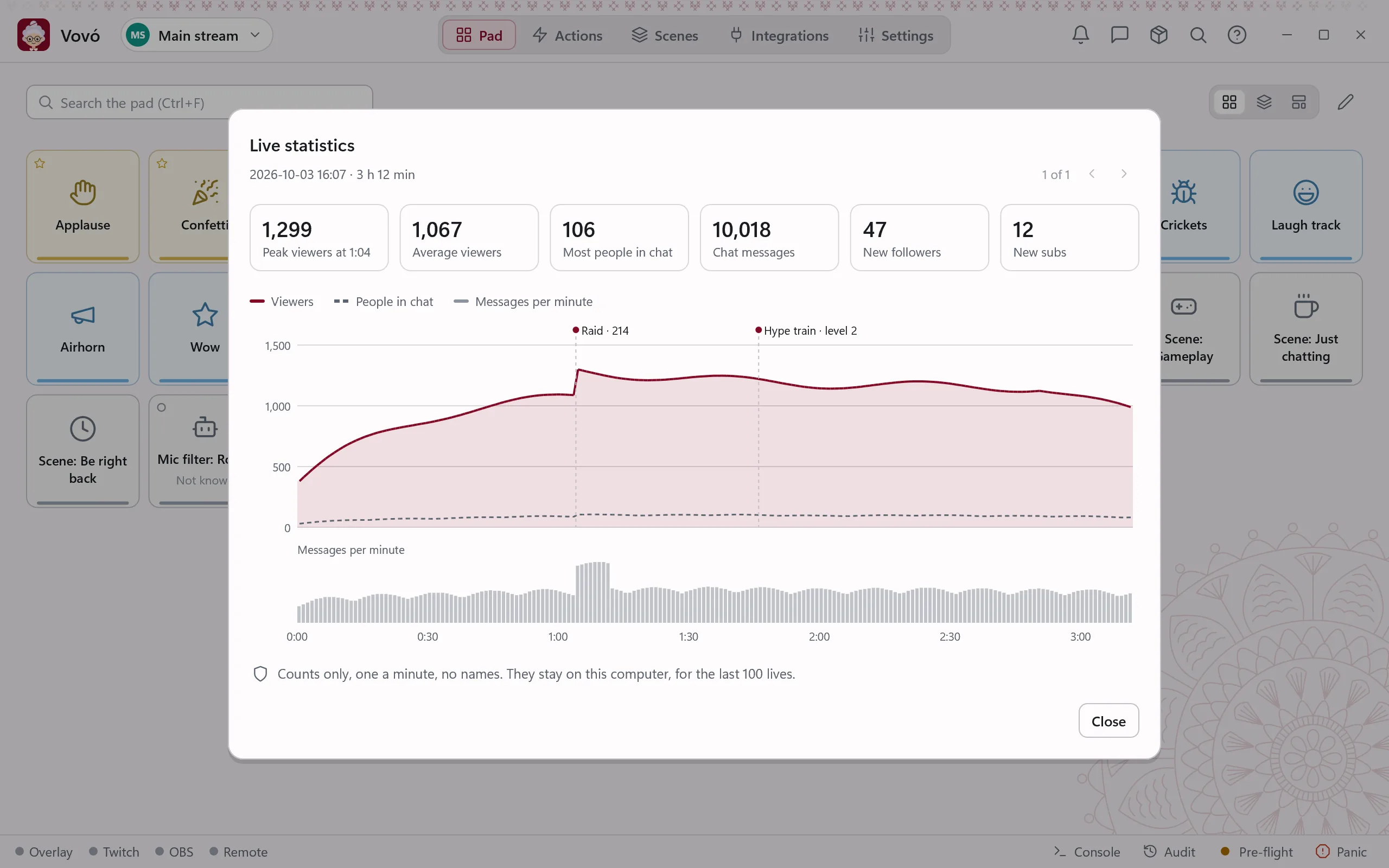This screenshot has height=868, width=1389.
Task: Switch to the Pad tab
Action: click(479, 35)
